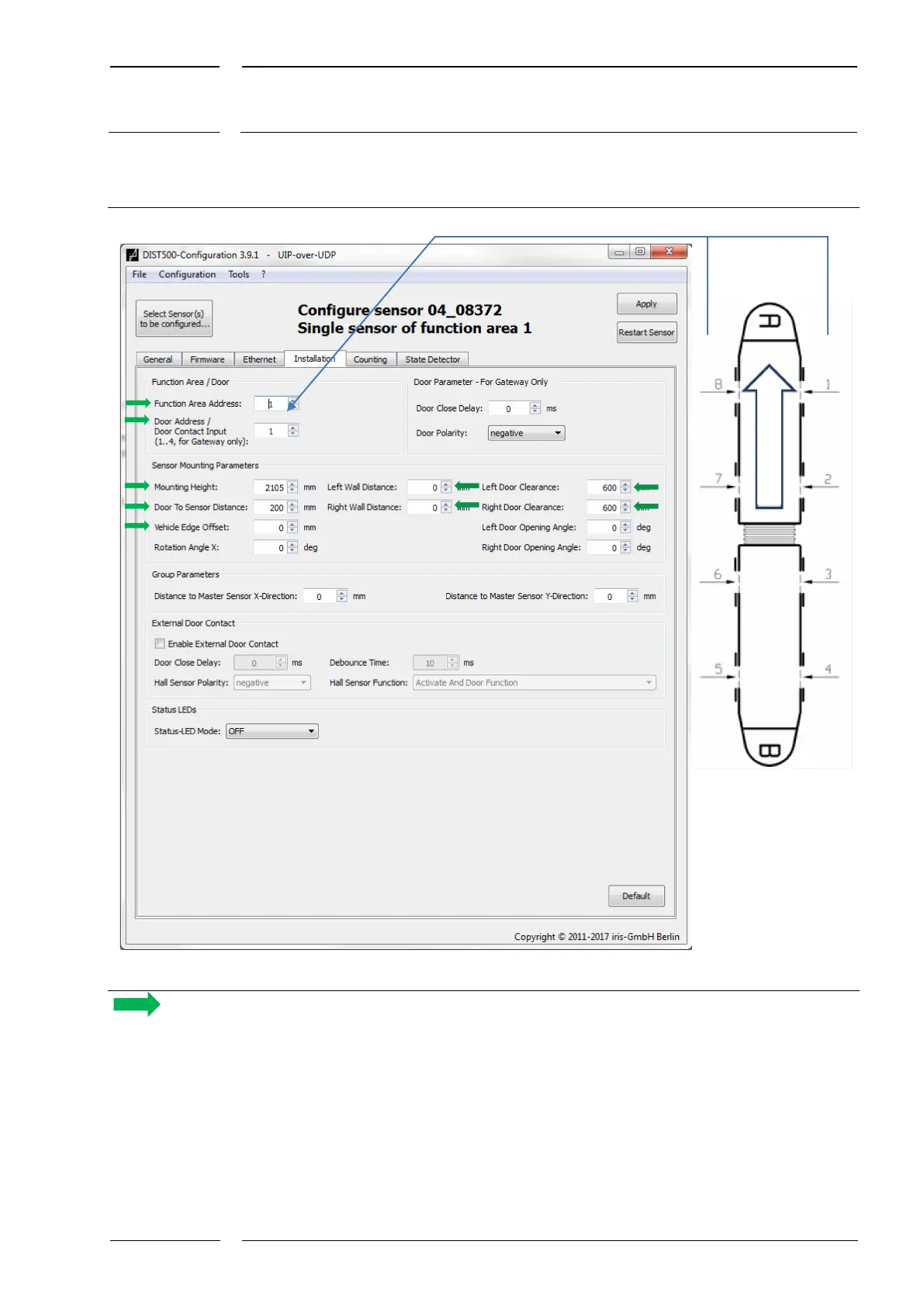The width and height of the screenshot is (924, 1307).
Task: Open the Hall Sensor Polarity dropdown
Action: point(272,683)
